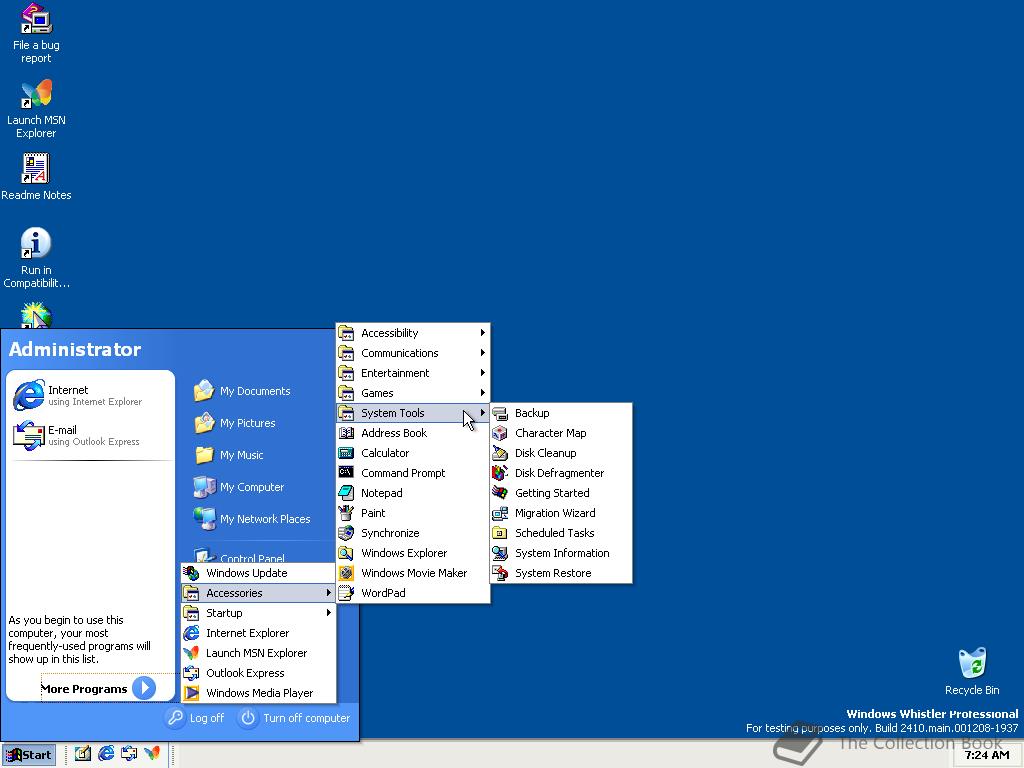
Task: Click the E-mail Outlook Express icon
Action: tap(29, 435)
